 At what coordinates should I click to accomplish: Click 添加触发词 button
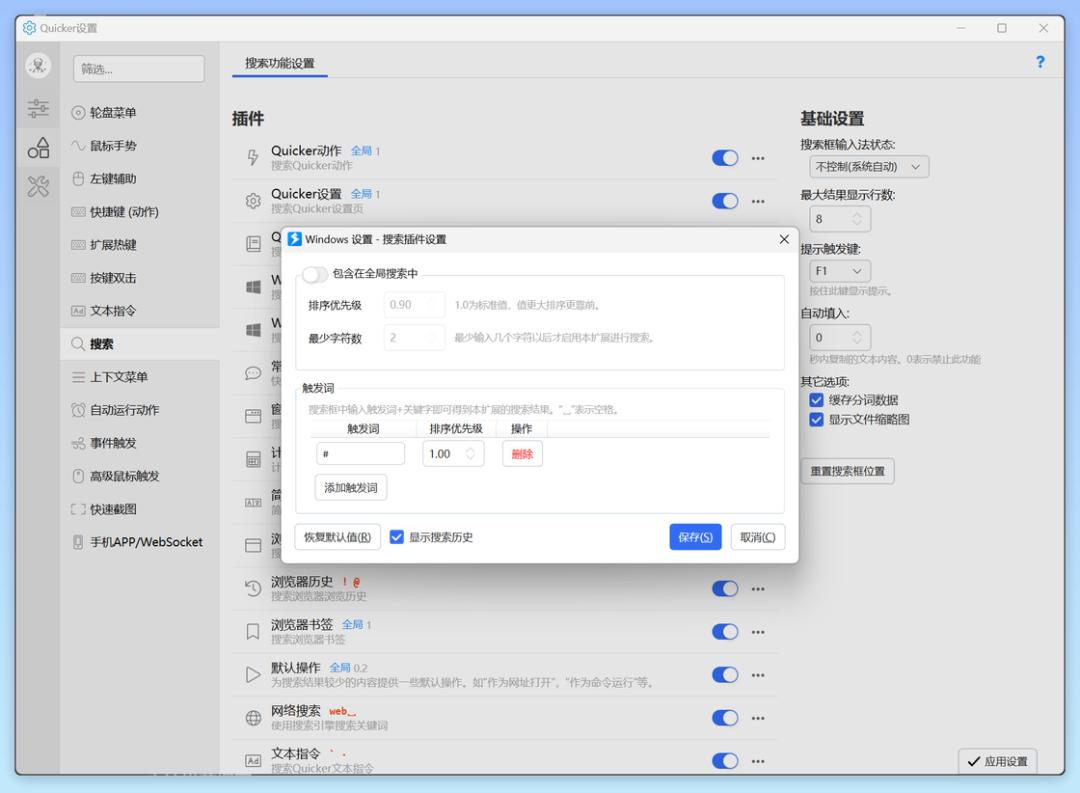(351, 488)
